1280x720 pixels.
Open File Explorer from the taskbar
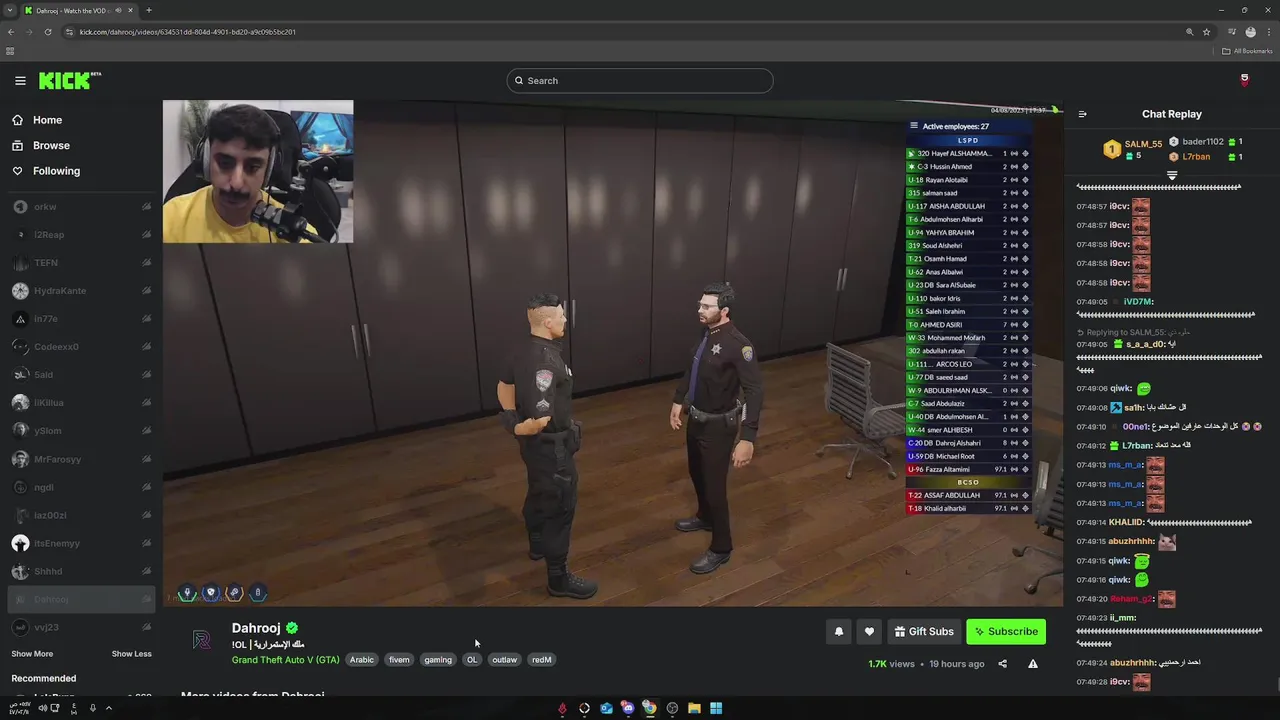[x=694, y=708]
